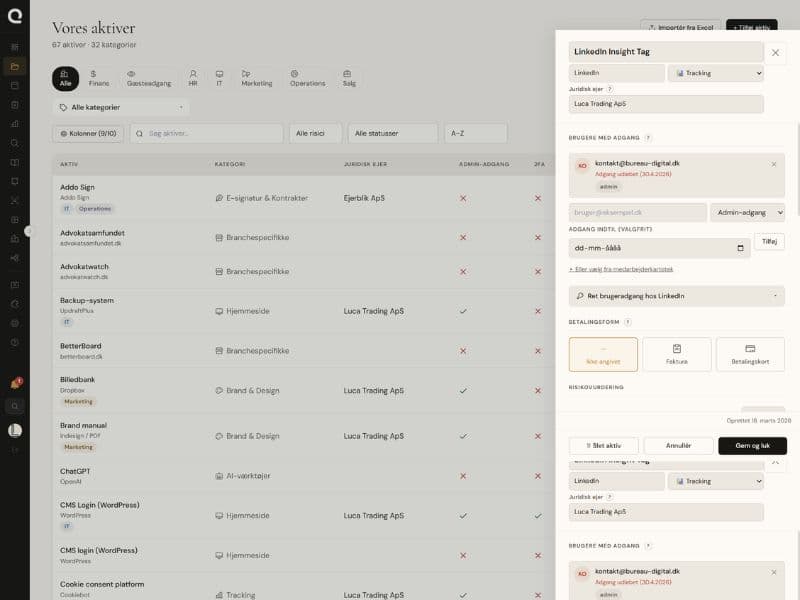
Task: Open the Advokatsamfundet asset row
Action: [x=304, y=238]
